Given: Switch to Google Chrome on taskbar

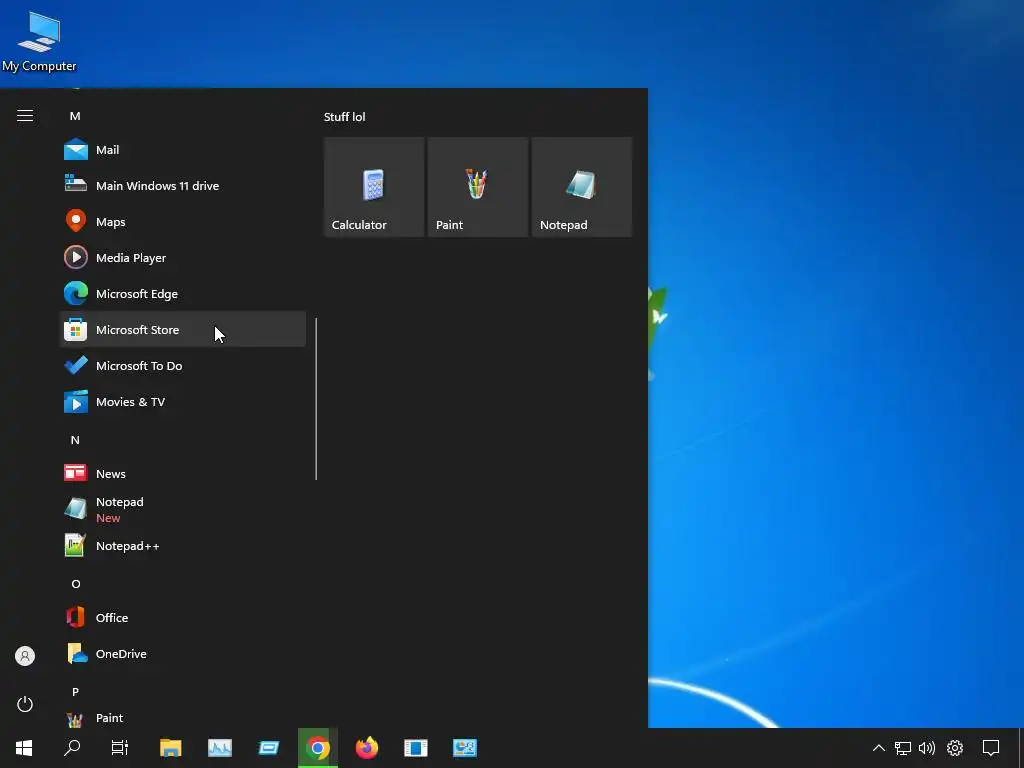Looking at the screenshot, I should (318, 748).
